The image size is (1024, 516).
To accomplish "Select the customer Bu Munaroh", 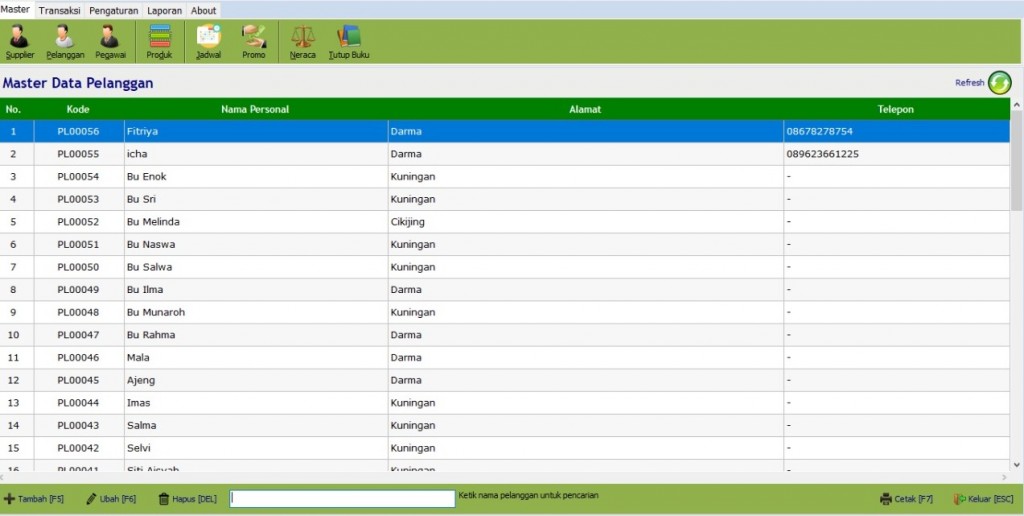I will pos(505,312).
